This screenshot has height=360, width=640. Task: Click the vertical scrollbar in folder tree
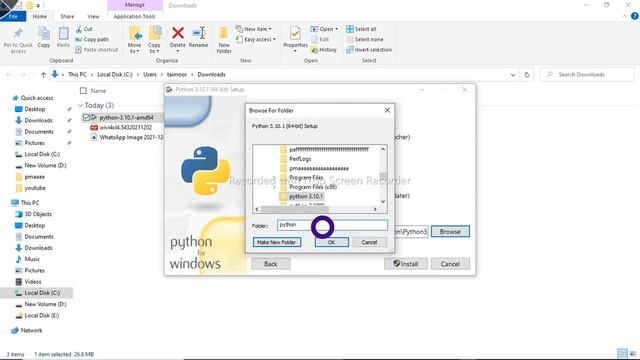pyautogui.click(x=383, y=176)
